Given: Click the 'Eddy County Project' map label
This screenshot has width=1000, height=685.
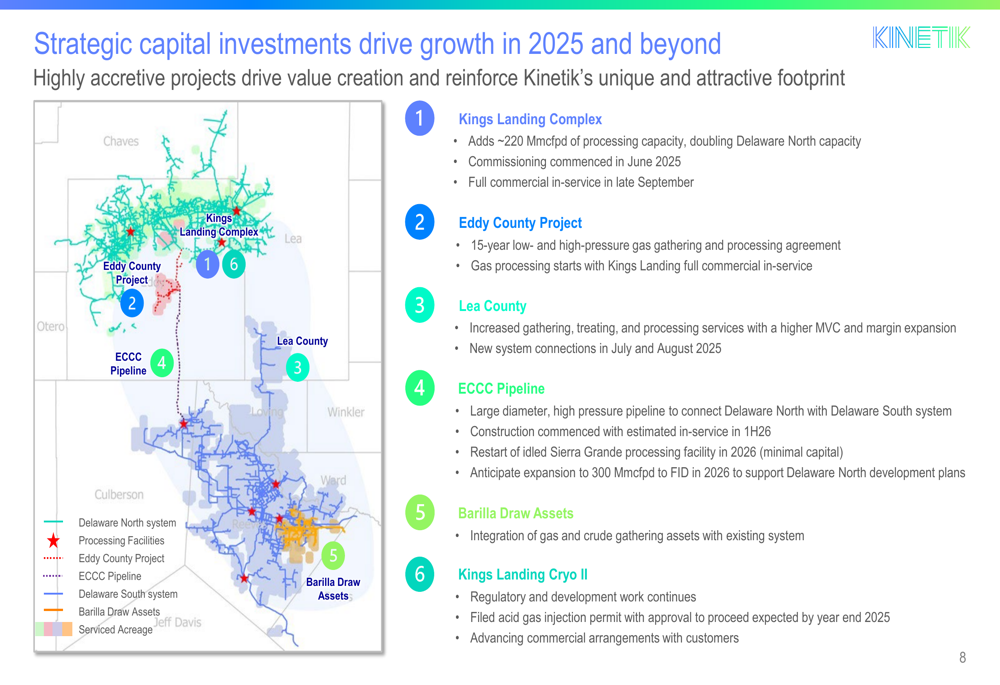Looking at the screenshot, I should click(x=132, y=273).
